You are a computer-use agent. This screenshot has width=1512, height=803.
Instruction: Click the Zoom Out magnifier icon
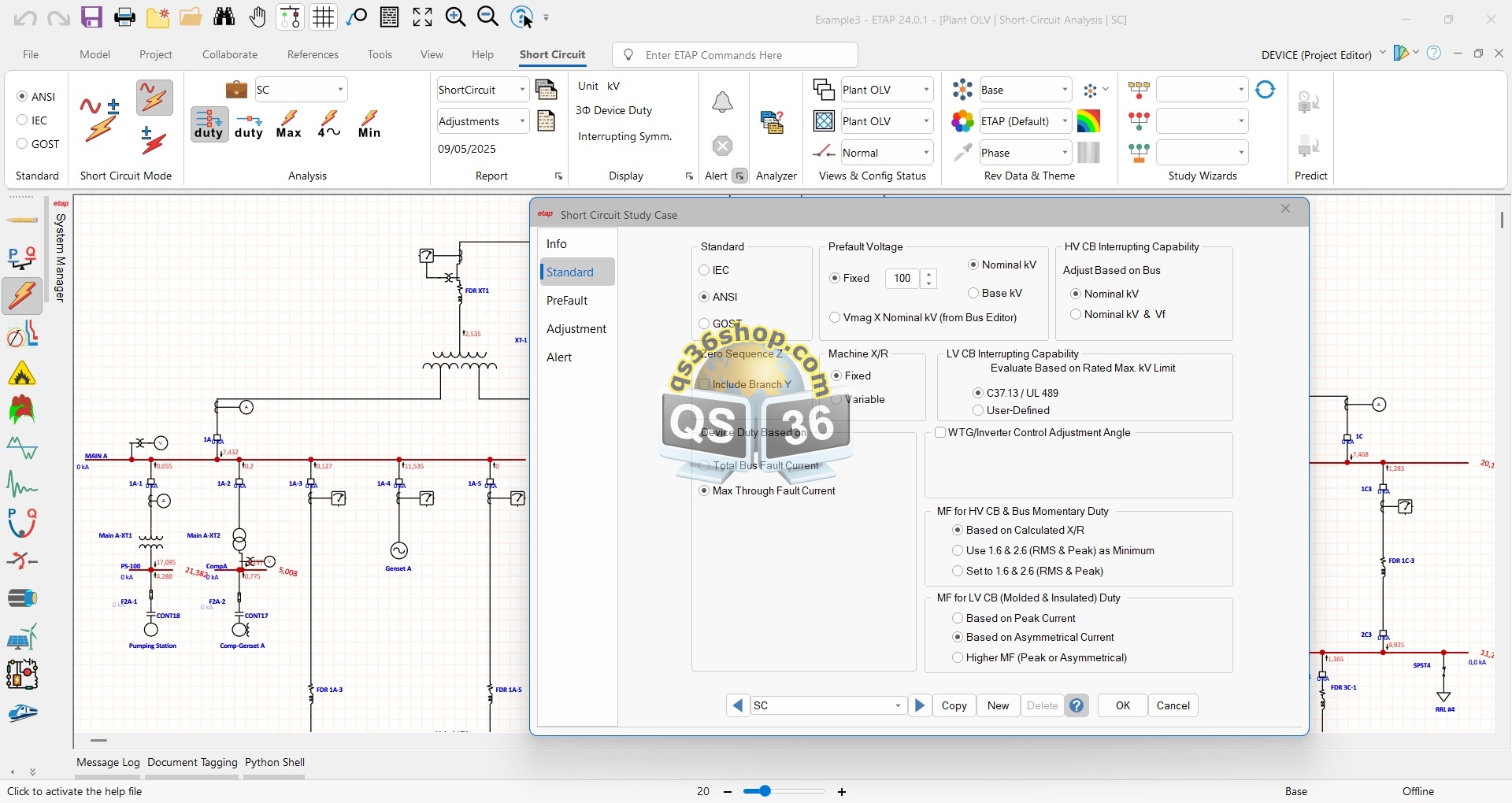[488, 17]
